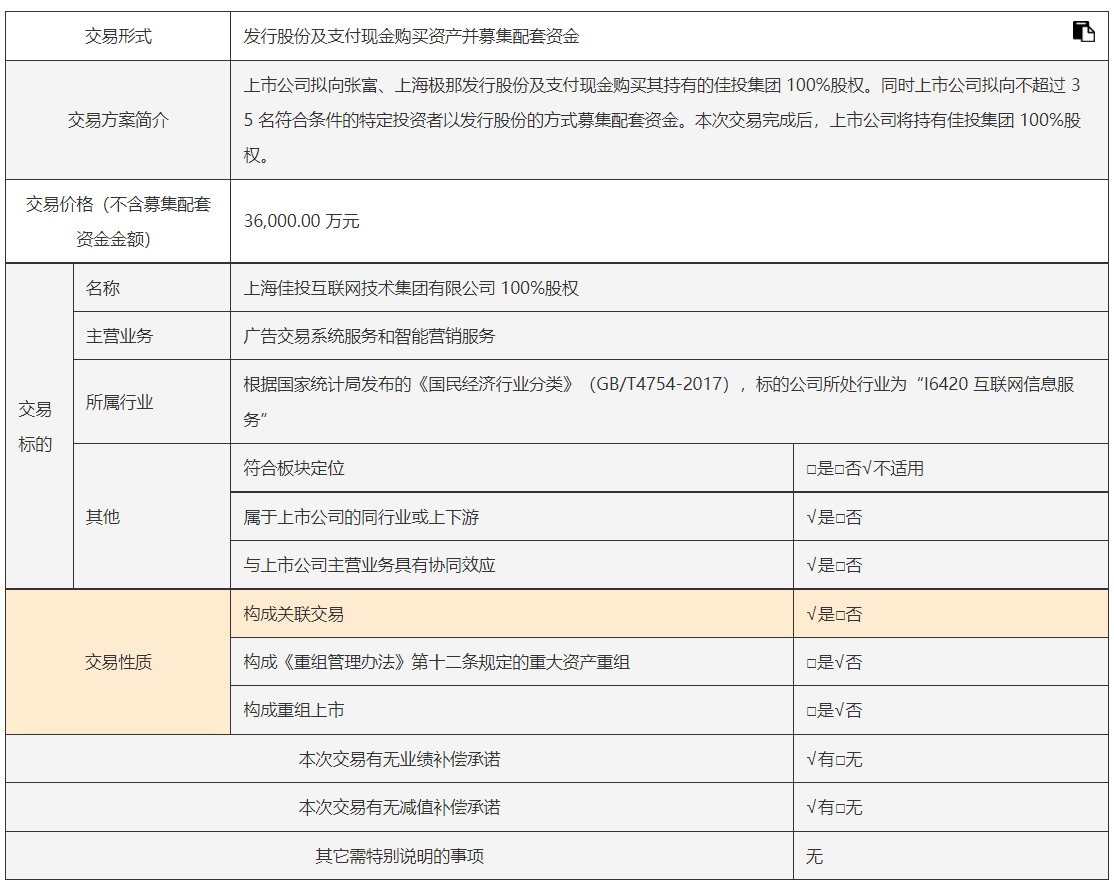Click the □是□否√不适用 option for 符合板块定位

[x=865, y=468]
